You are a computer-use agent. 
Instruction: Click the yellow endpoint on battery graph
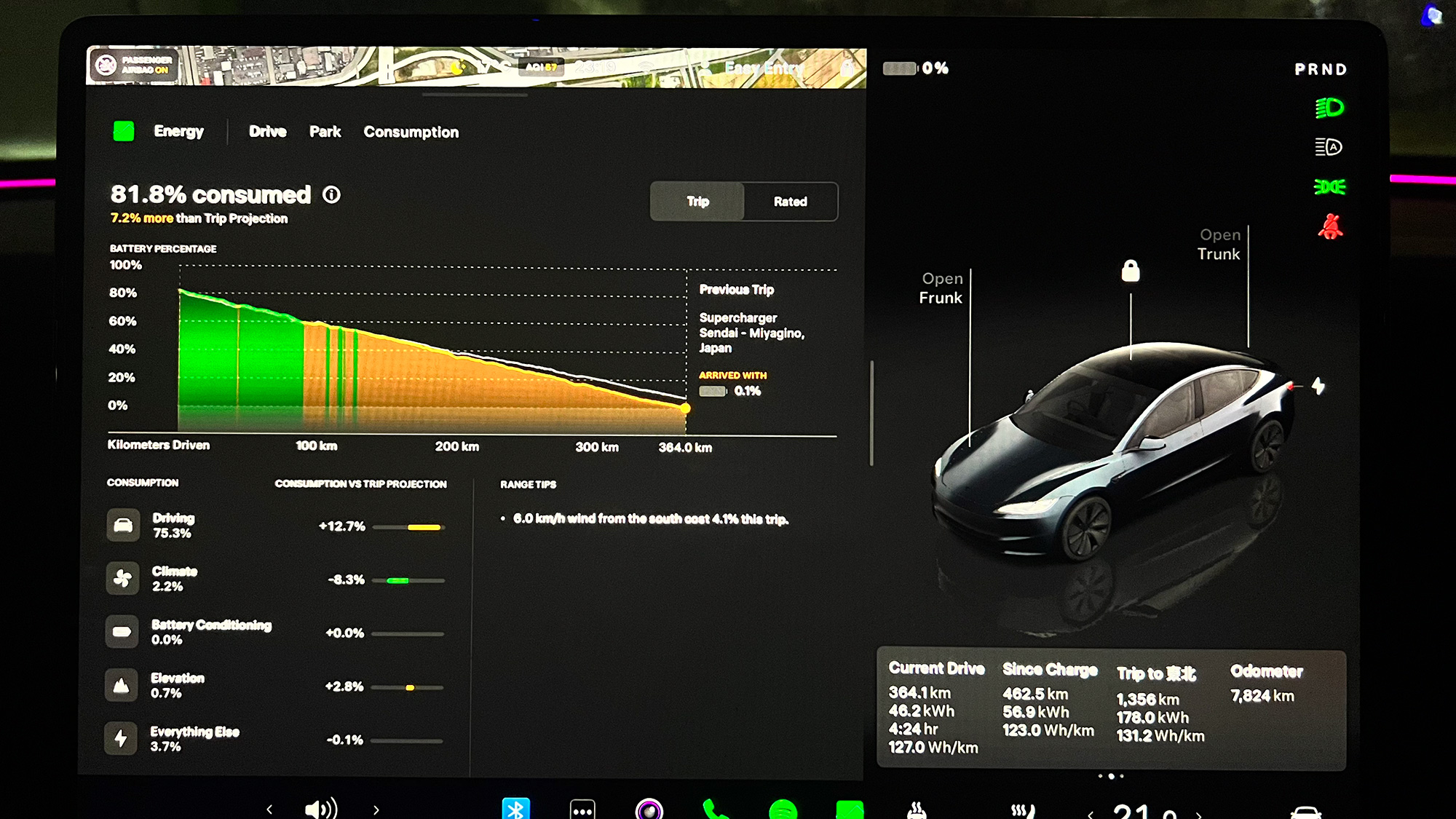point(685,408)
